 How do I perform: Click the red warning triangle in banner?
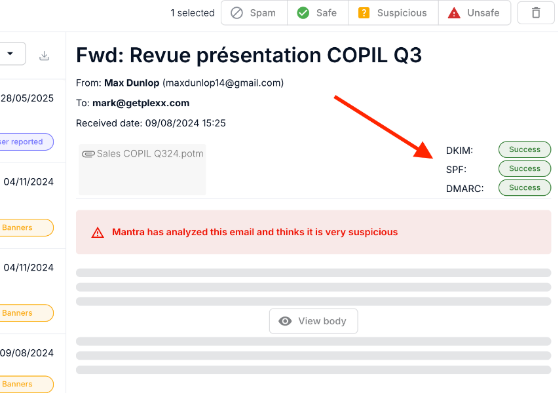tap(98, 233)
